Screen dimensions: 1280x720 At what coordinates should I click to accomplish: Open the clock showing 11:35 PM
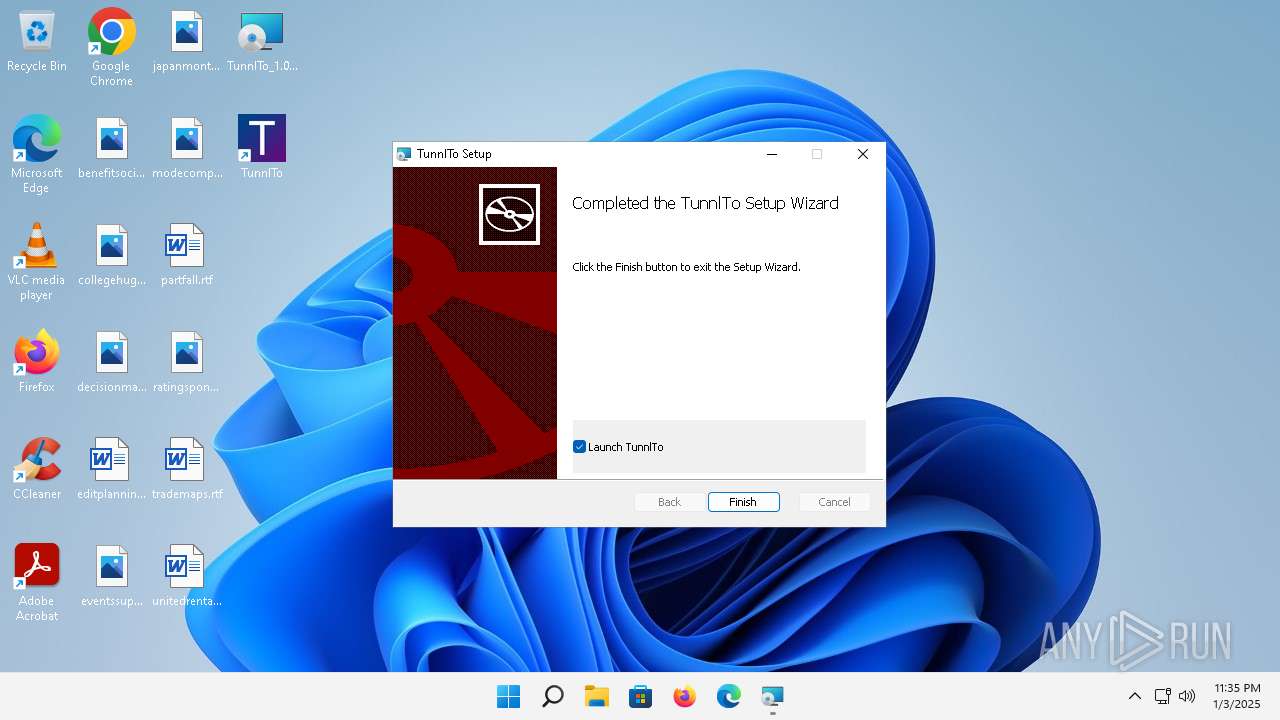[x=1237, y=696]
